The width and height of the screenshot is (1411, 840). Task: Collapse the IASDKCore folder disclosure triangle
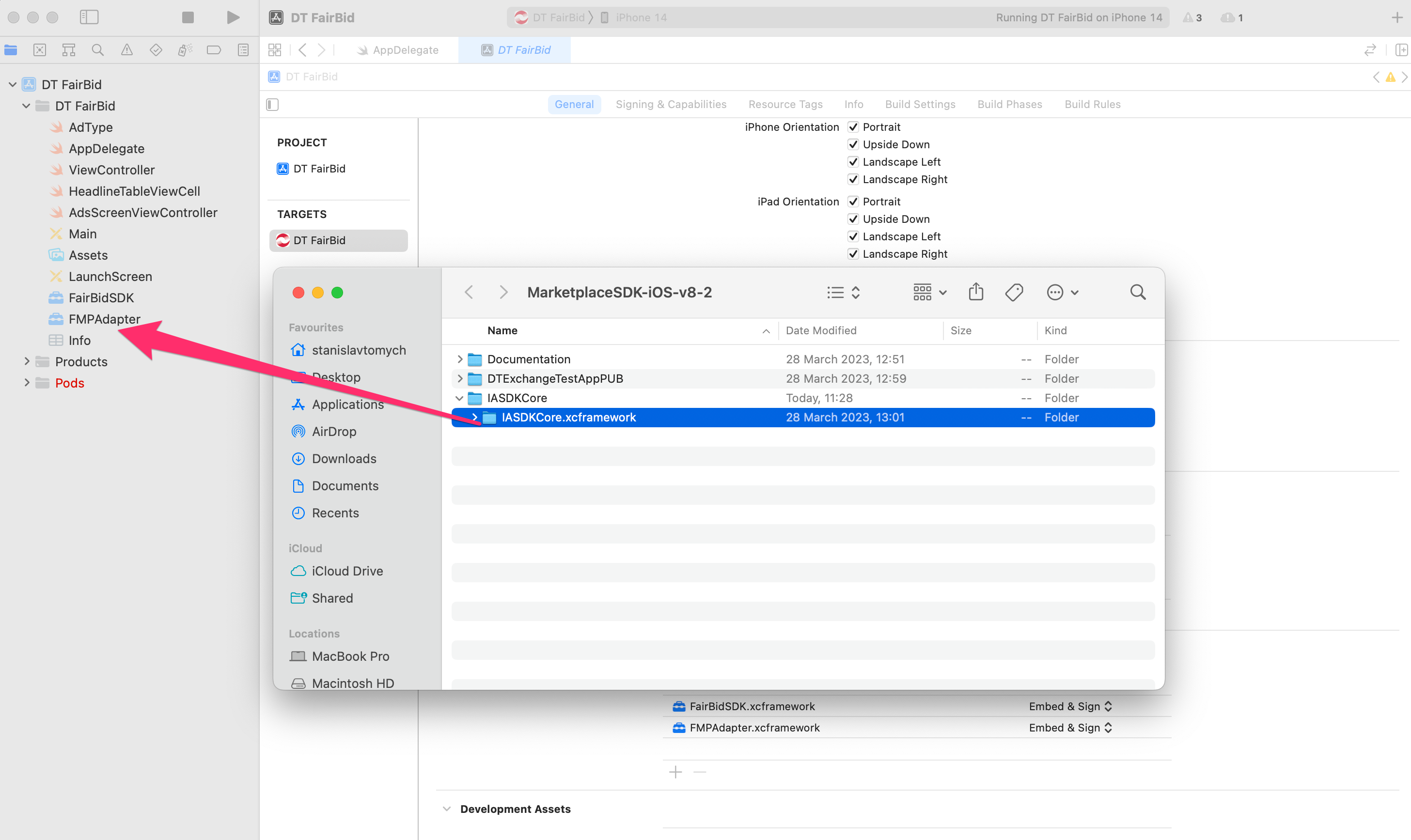point(459,398)
